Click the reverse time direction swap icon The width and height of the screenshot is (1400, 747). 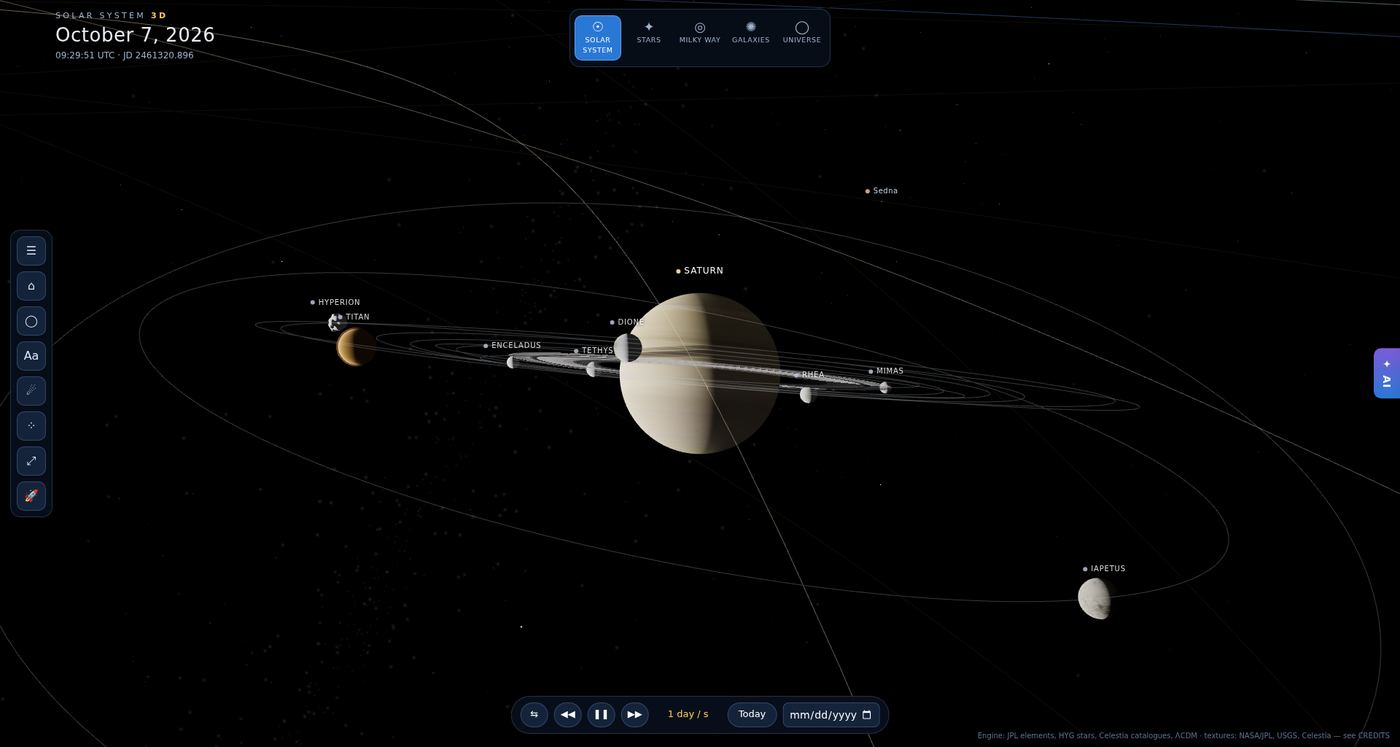point(534,715)
